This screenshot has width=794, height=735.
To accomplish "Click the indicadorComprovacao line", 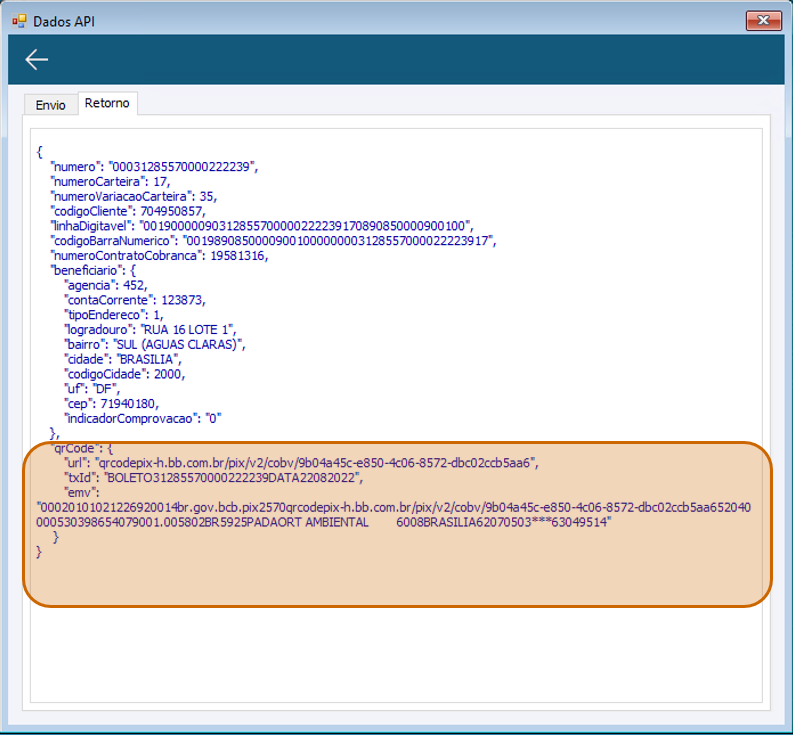I will (x=143, y=418).
